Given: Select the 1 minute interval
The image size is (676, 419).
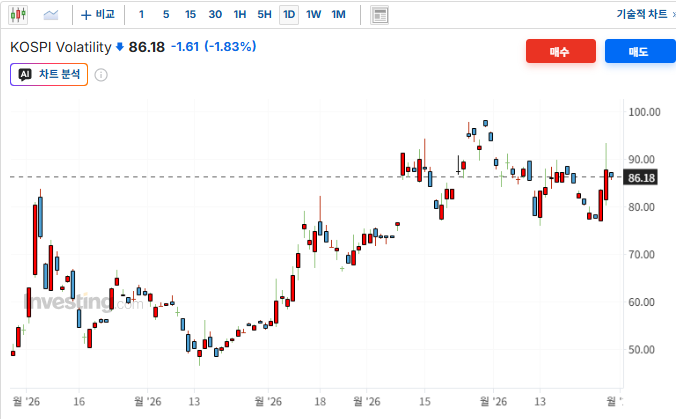Looking at the screenshot, I should (141, 15).
